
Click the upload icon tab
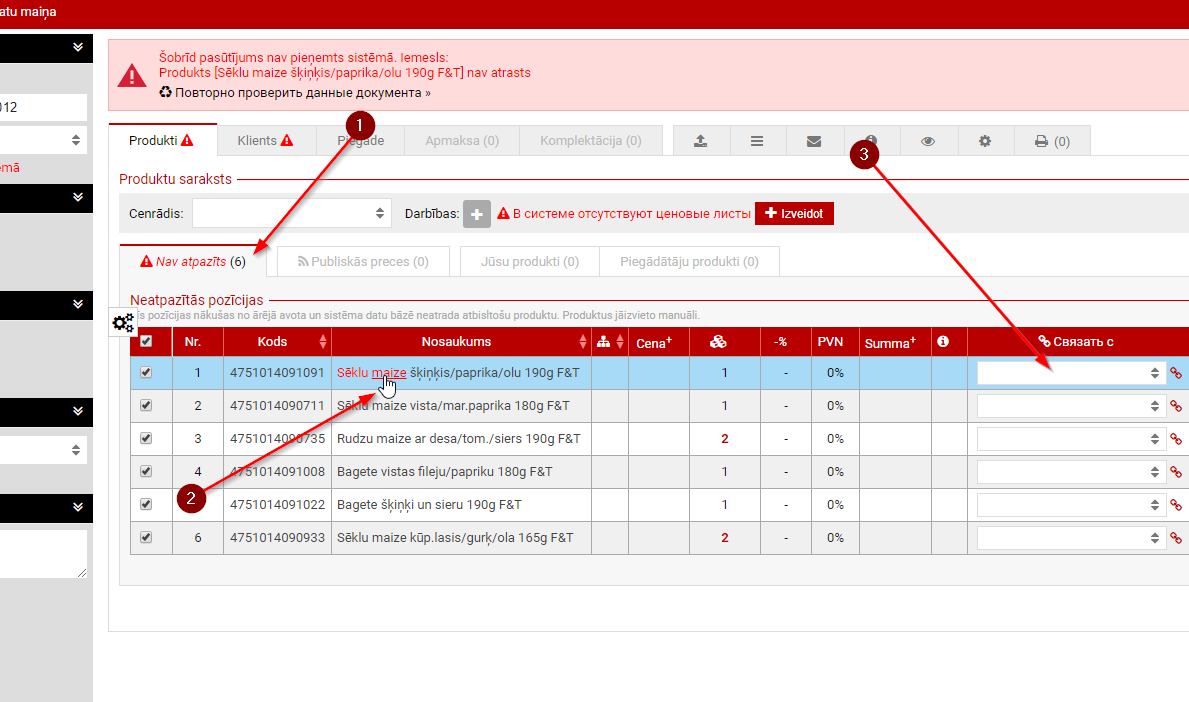701,141
